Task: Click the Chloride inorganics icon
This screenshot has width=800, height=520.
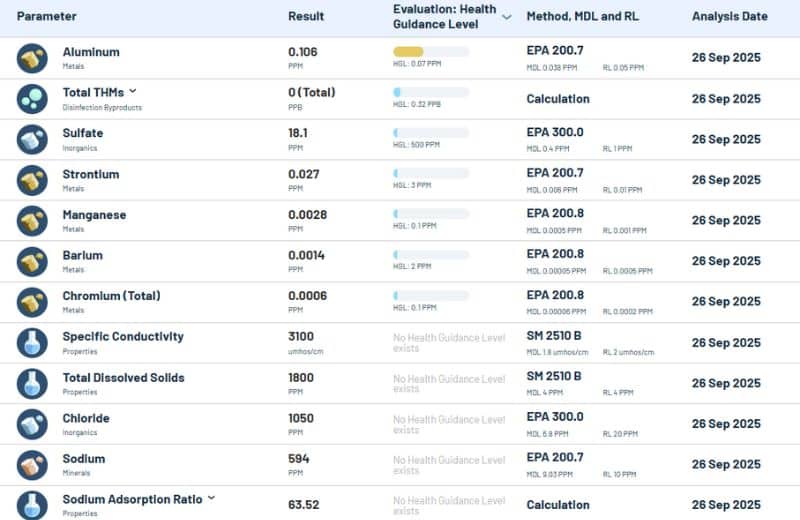Action: click(32, 424)
